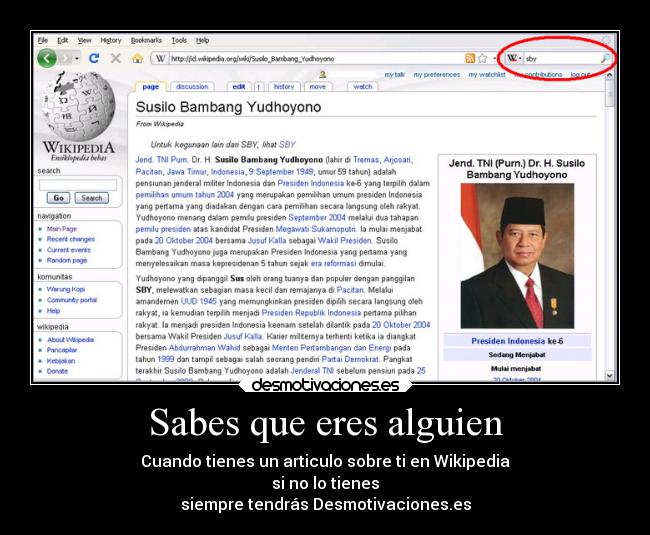Screen dimensions: 650x535
Task: Follow the 'era reformasi' link
Action: click(333, 263)
